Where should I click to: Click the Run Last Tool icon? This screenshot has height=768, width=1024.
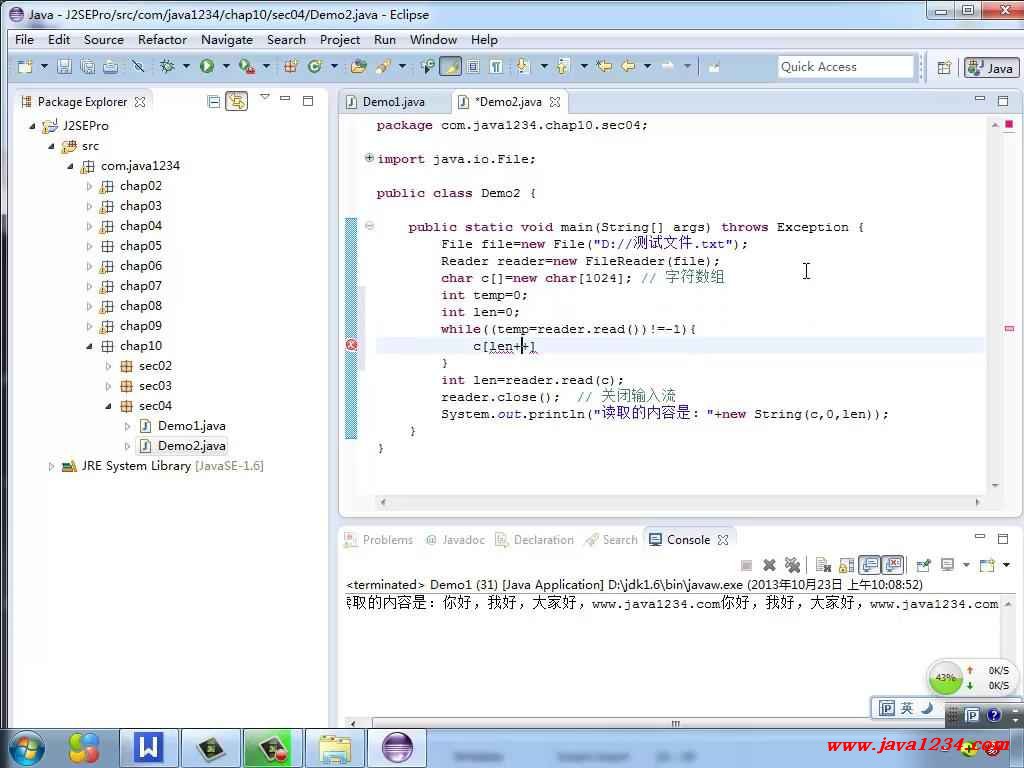coord(246,66)
